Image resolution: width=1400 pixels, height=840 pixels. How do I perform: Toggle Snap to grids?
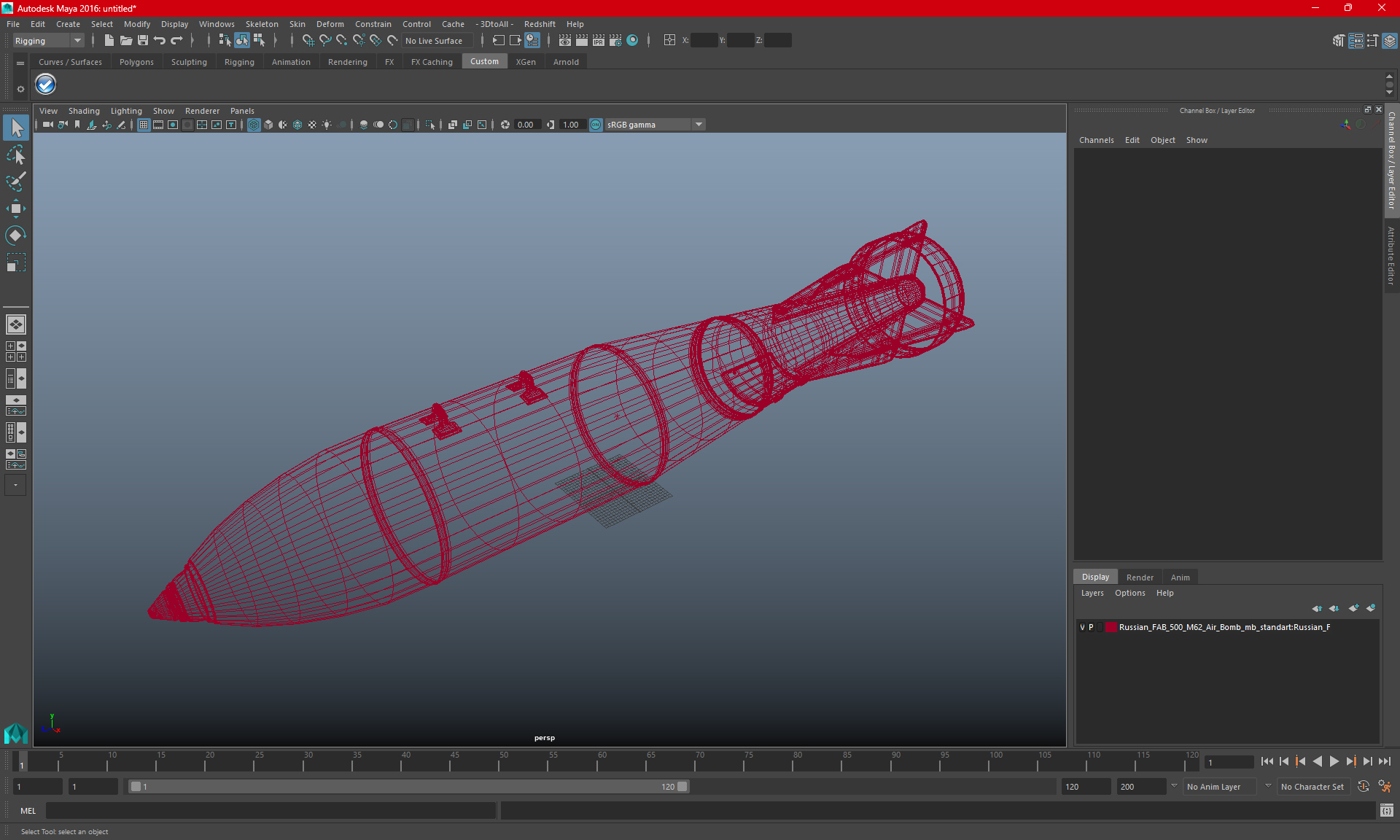point(308,41)
